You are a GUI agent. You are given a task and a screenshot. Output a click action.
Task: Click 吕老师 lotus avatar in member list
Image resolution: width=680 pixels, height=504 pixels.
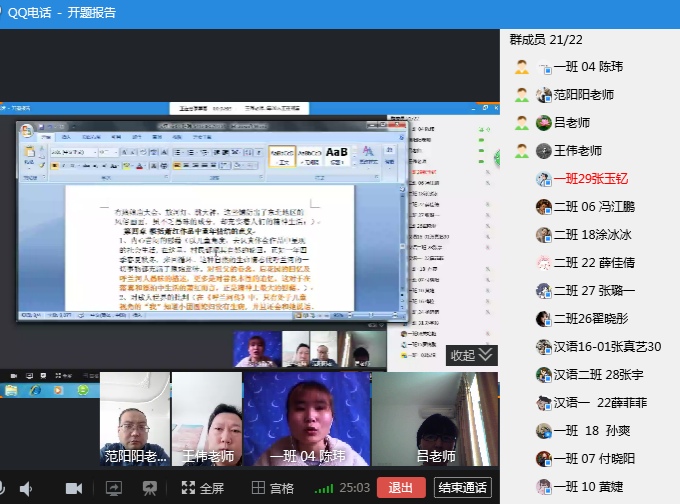click(543, 123)
